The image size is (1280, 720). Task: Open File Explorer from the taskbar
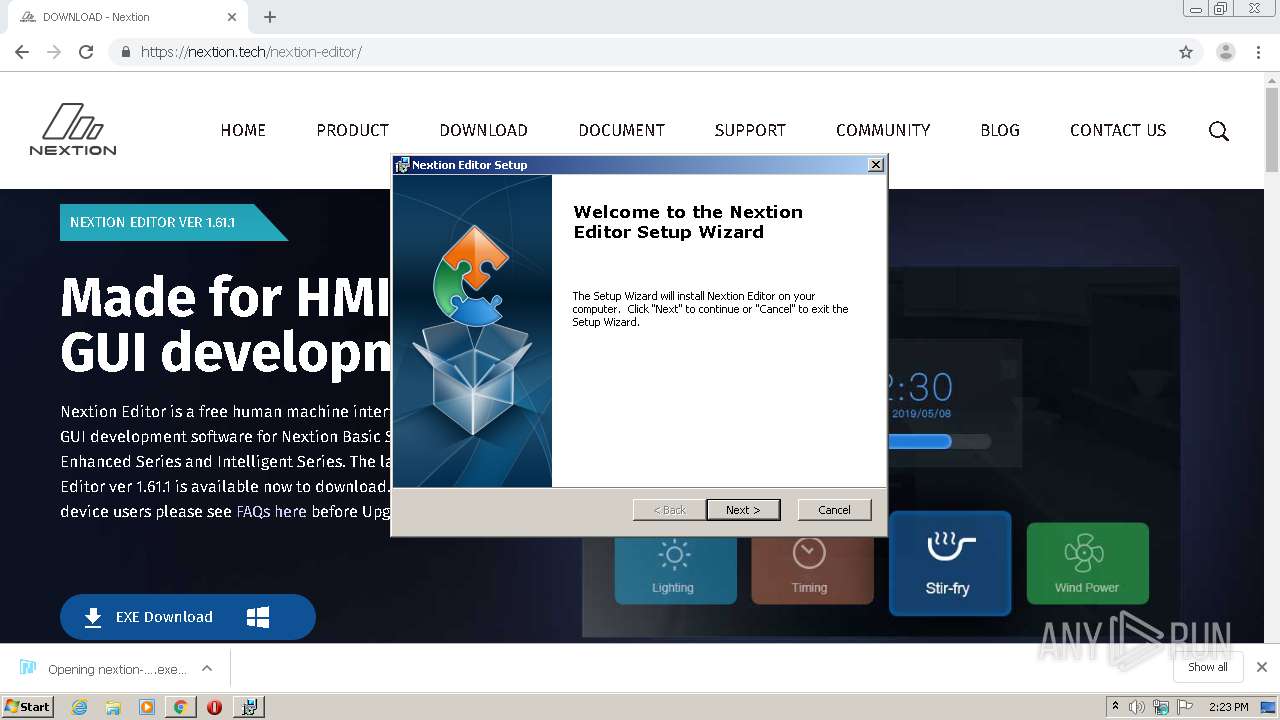pyautogui.click(x=113, y=707)
